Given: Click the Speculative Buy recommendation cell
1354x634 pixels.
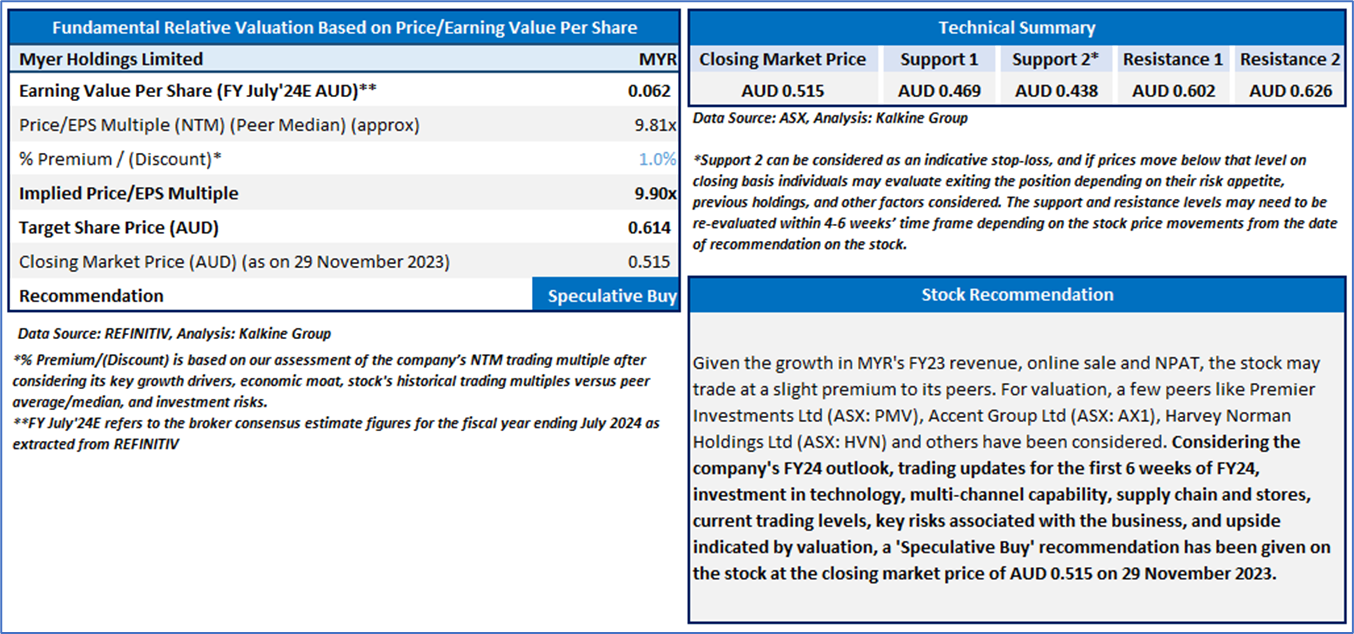Looking at the screenshot, I should [606, 296].
